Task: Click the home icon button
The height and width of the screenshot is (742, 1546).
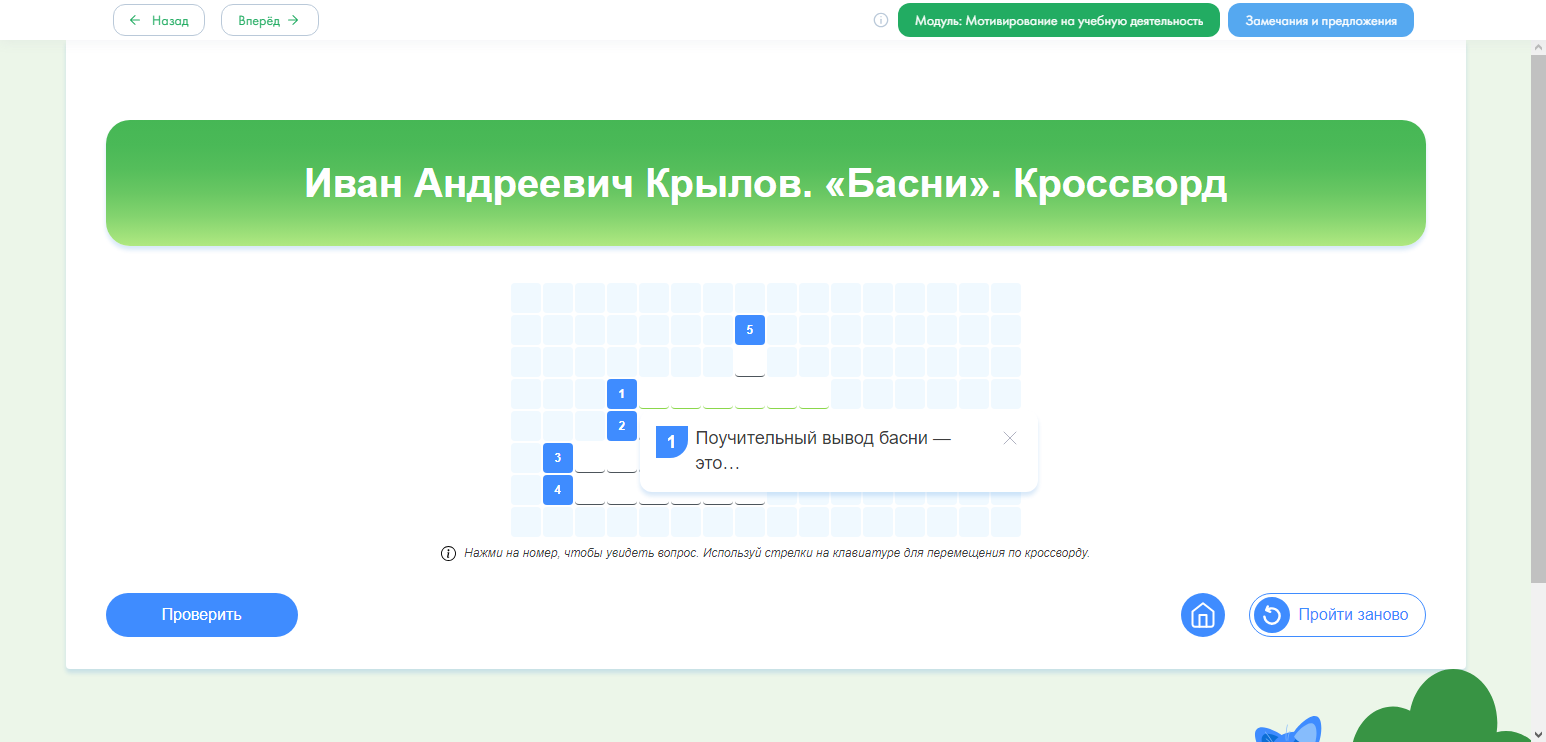Action: [1202, 615]
